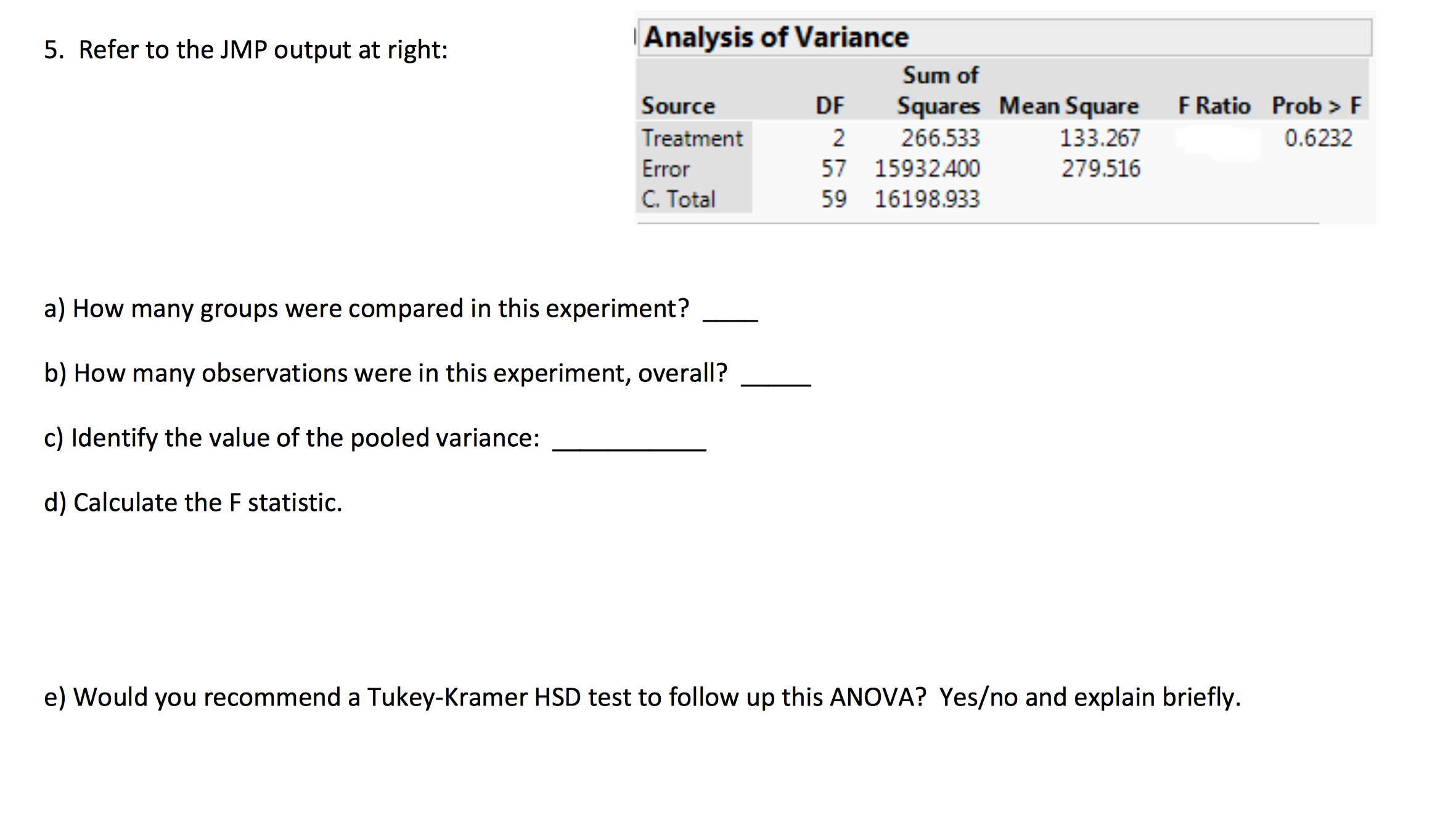The height and width of the screenshot is (838, 1456).
Task: Select the Treatment row label
Action: point(692,138)
